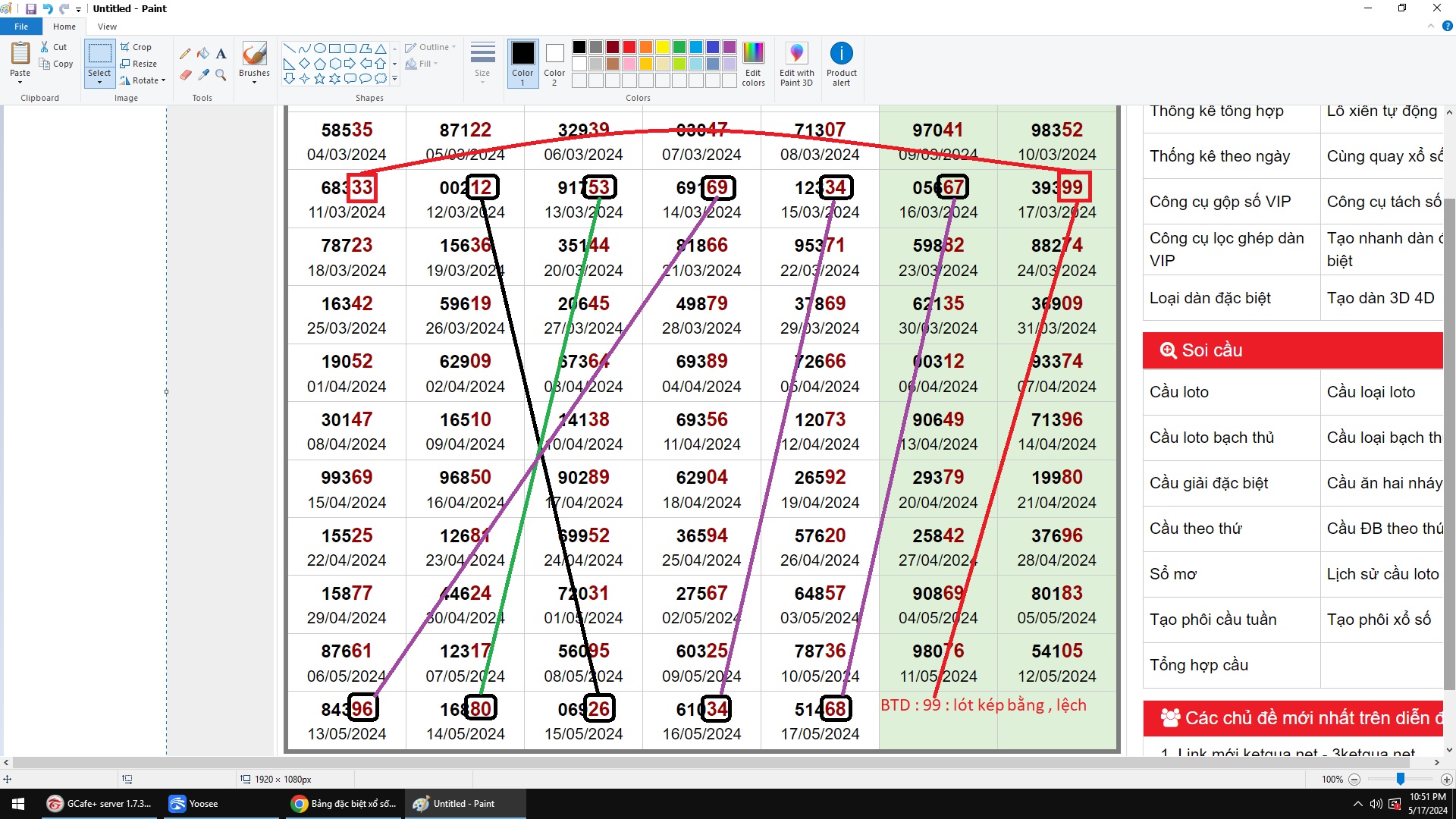The height and width of the screenshot is (819, 1456).
Task: Select the Pencil tool
Action: tap(185, 54)
